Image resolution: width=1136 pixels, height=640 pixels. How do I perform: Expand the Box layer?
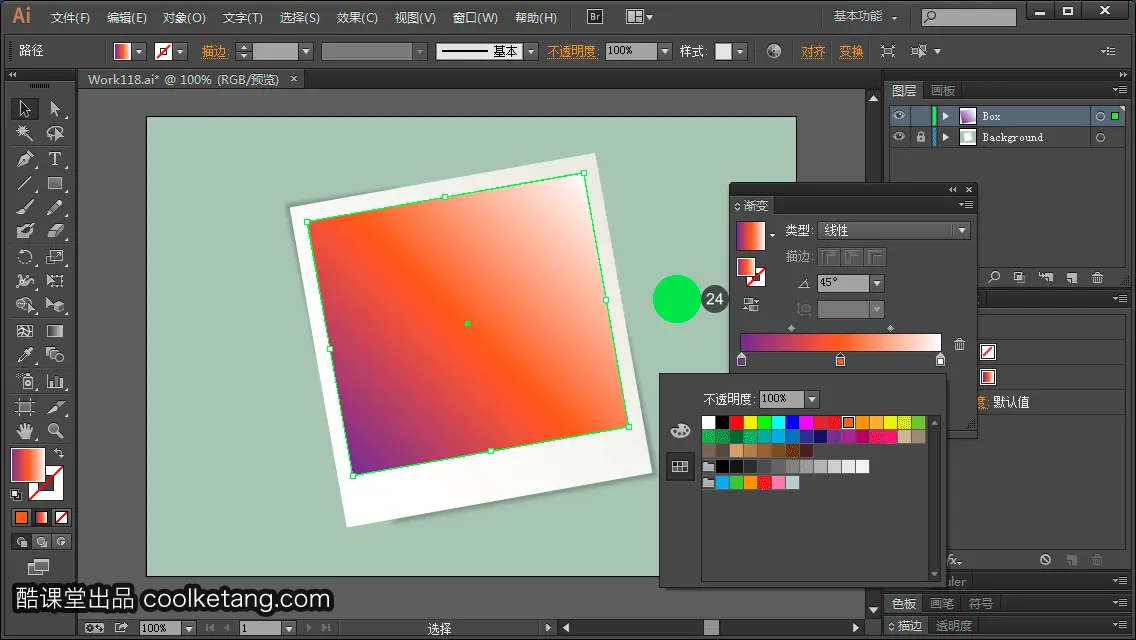point(945,116)
